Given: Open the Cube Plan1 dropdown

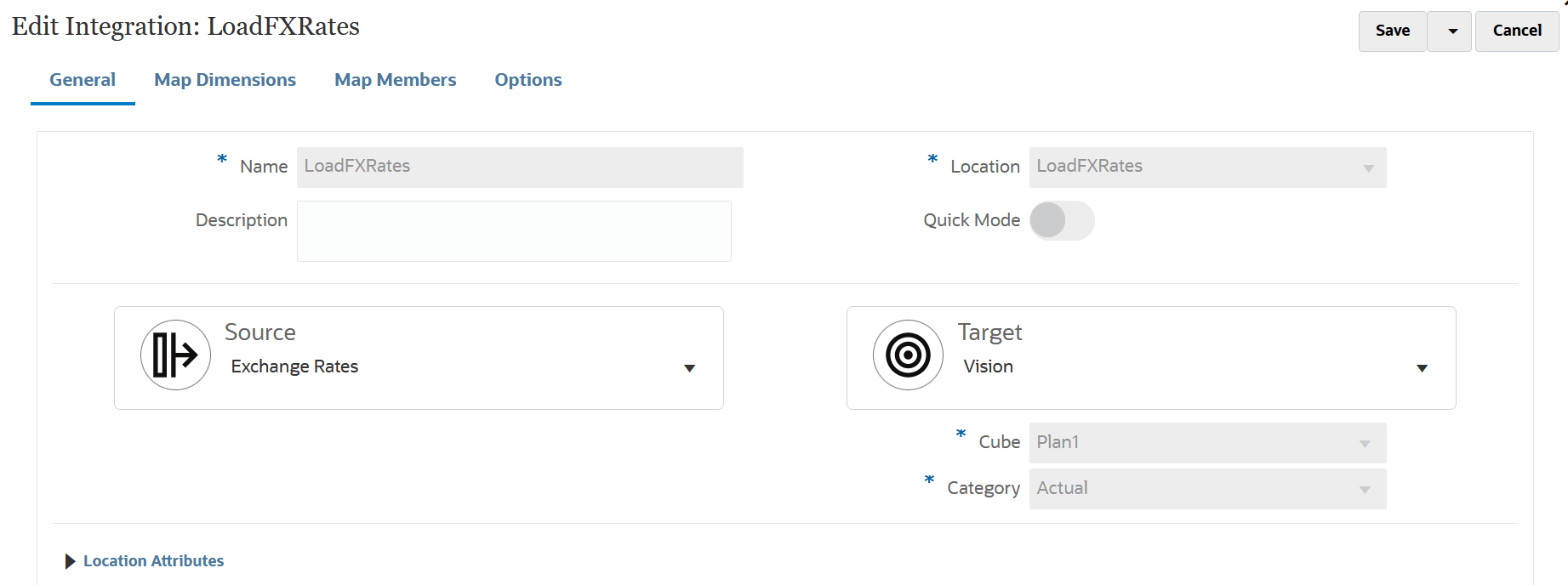Looking at the screenshot, I should (x=1365, y=443).
